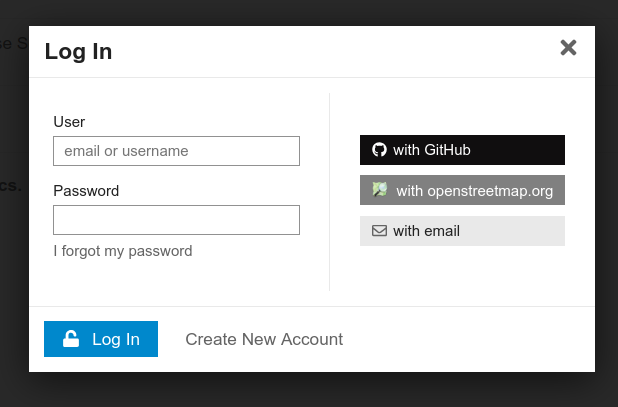Click the blue Log In button
The image size is (618, 407).
tap(101, 339)
